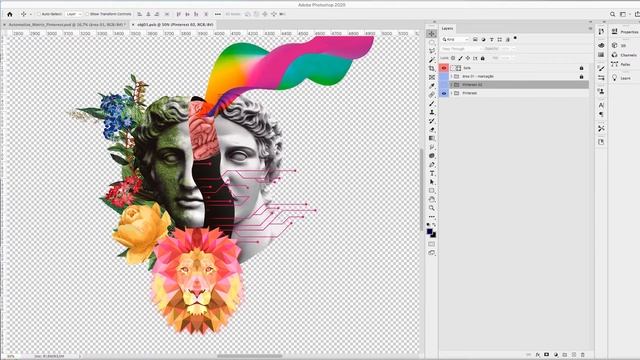Show the selected Pinterest 02 group

444,85
